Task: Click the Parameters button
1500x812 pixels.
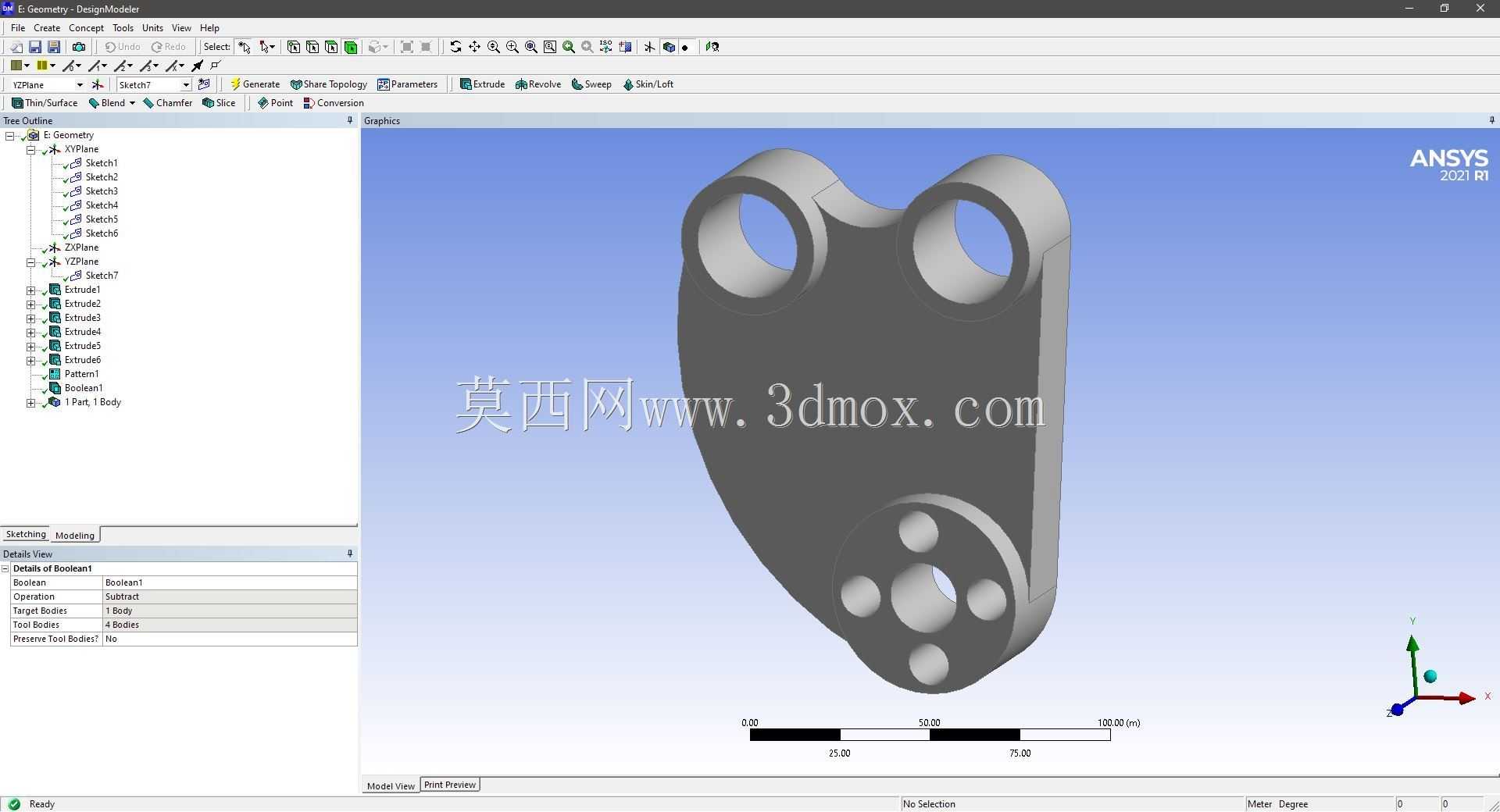Action: click(407, 84)
